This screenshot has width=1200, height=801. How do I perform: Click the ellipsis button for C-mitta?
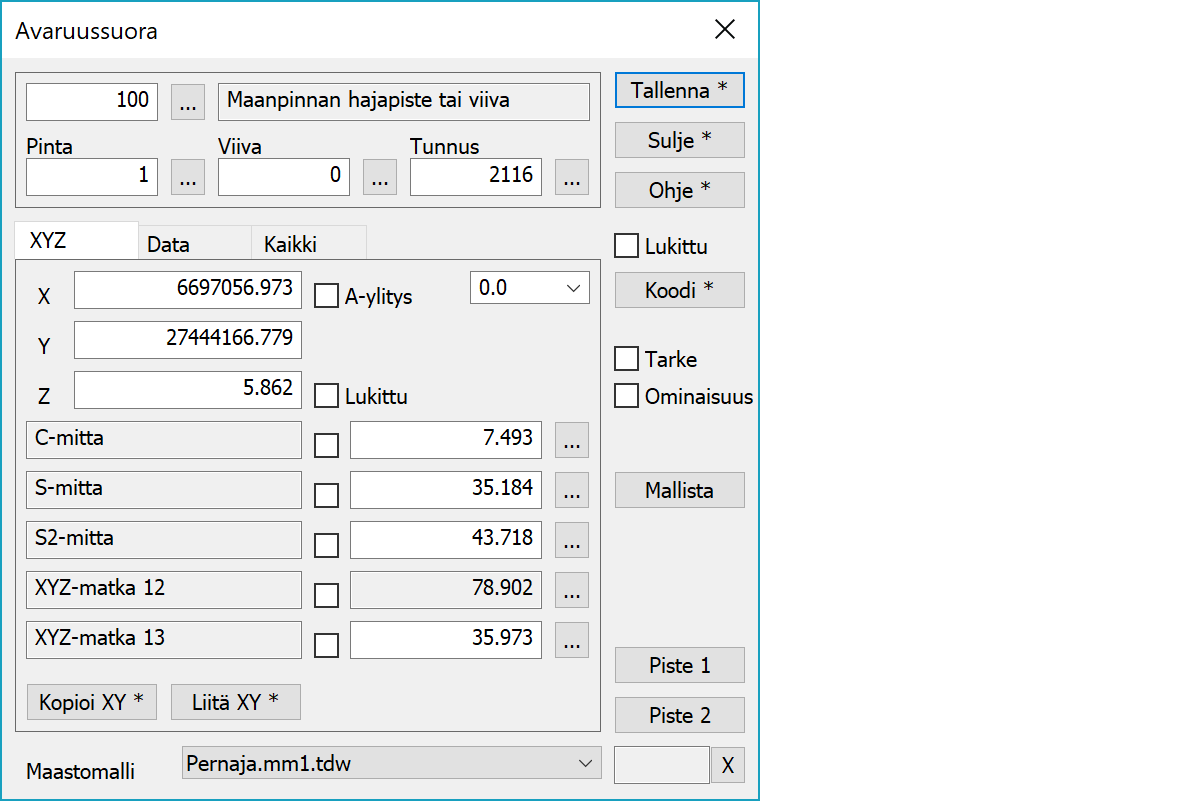coord(571,440)
